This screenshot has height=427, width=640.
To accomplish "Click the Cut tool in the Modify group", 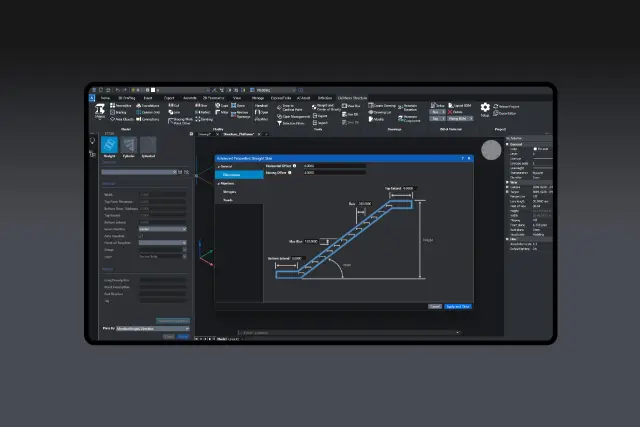I will pyautogui.click(x=174, y=105).
